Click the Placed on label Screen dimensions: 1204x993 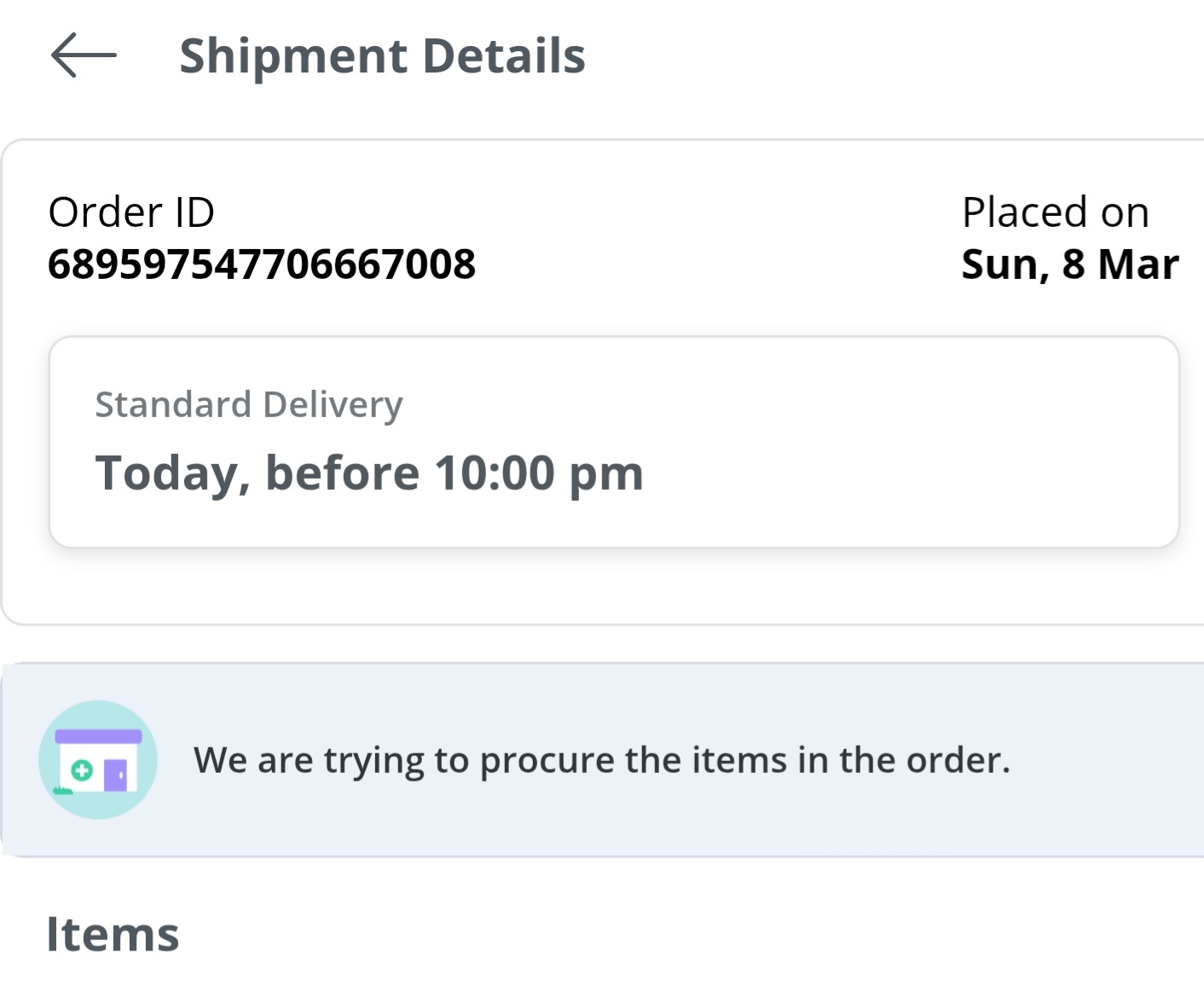[x=1055, y=212]
